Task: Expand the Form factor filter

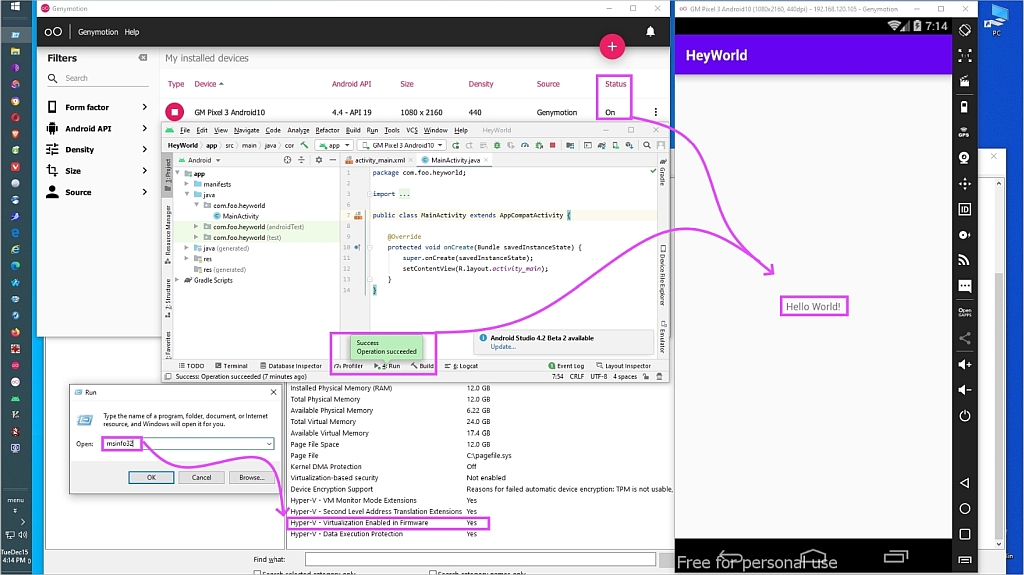Action: pyautogui.click(x=144, y=107)
